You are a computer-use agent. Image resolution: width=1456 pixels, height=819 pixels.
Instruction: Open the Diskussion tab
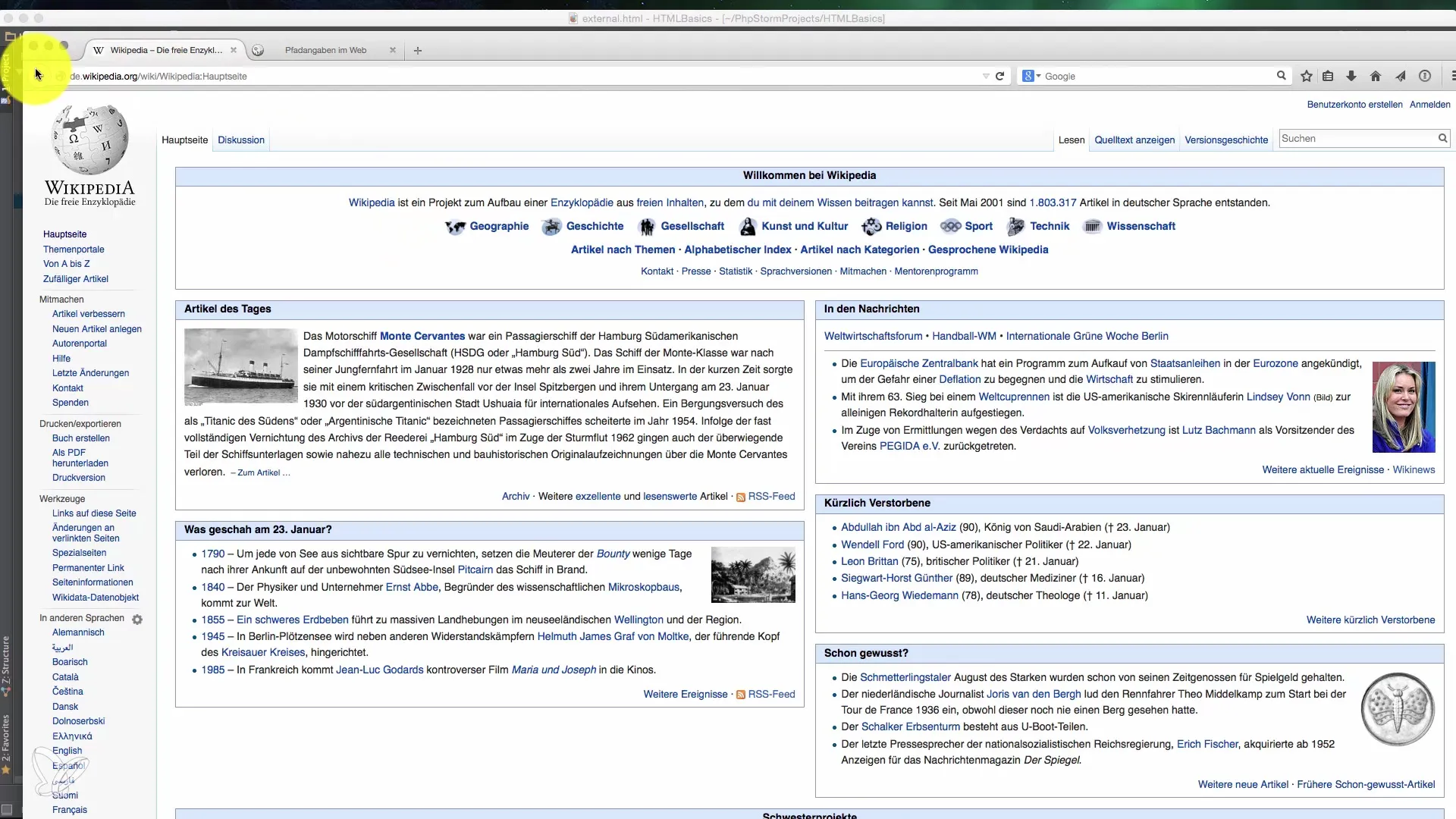click(241, 140)
